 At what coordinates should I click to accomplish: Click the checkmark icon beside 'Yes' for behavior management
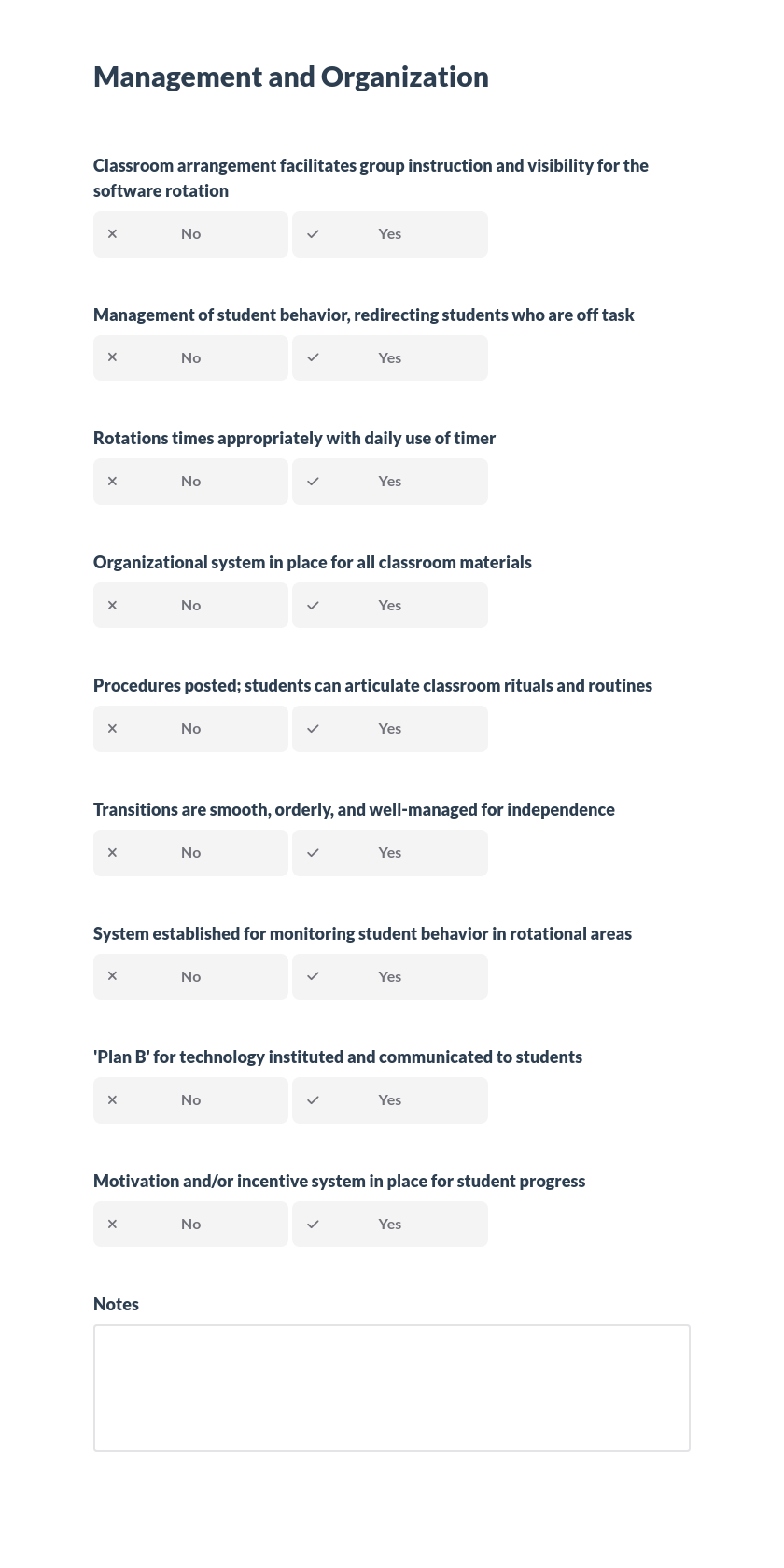point(313,357)
